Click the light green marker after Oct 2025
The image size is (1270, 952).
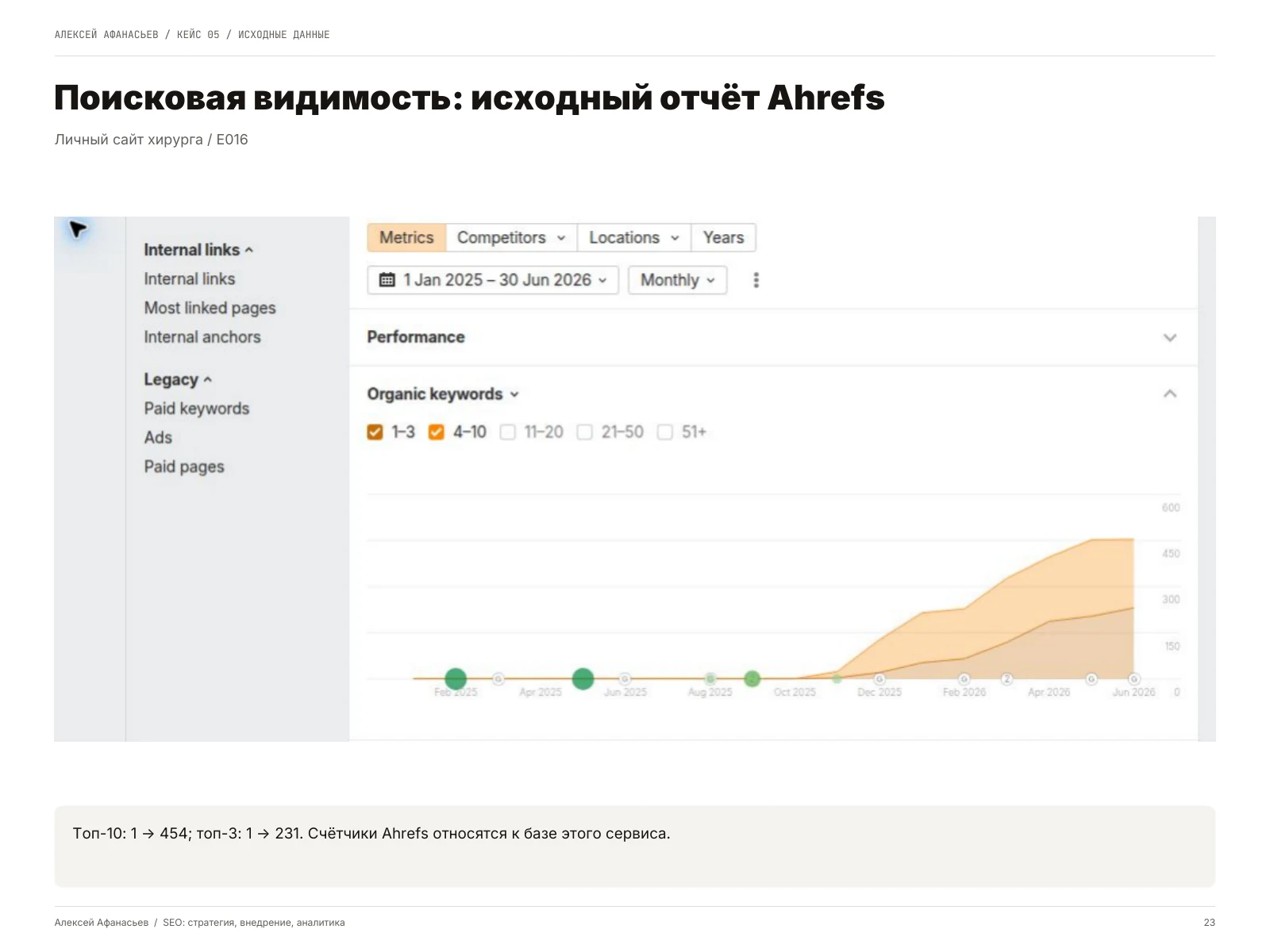837,679
